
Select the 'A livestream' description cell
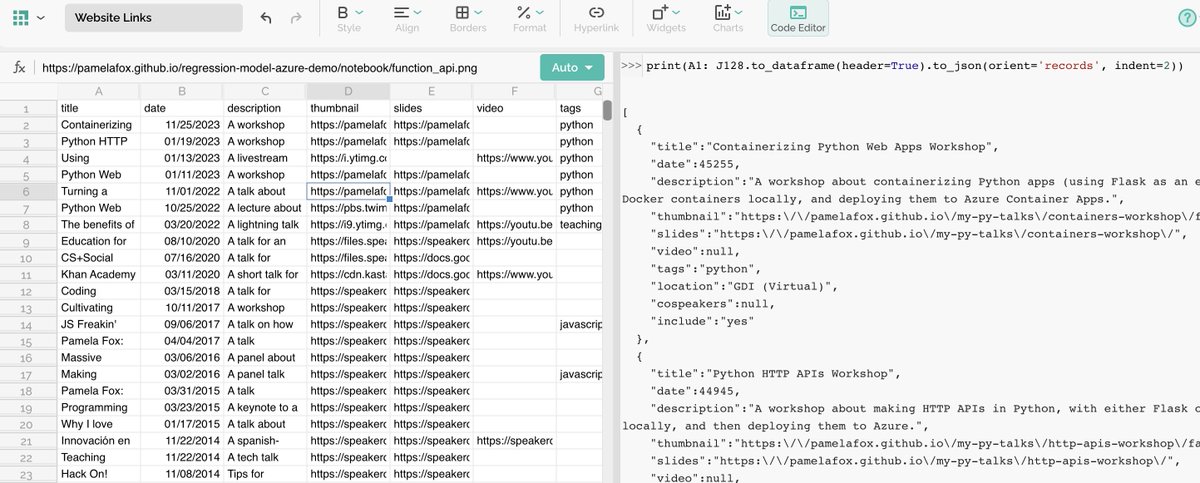[x=265, y=158]
